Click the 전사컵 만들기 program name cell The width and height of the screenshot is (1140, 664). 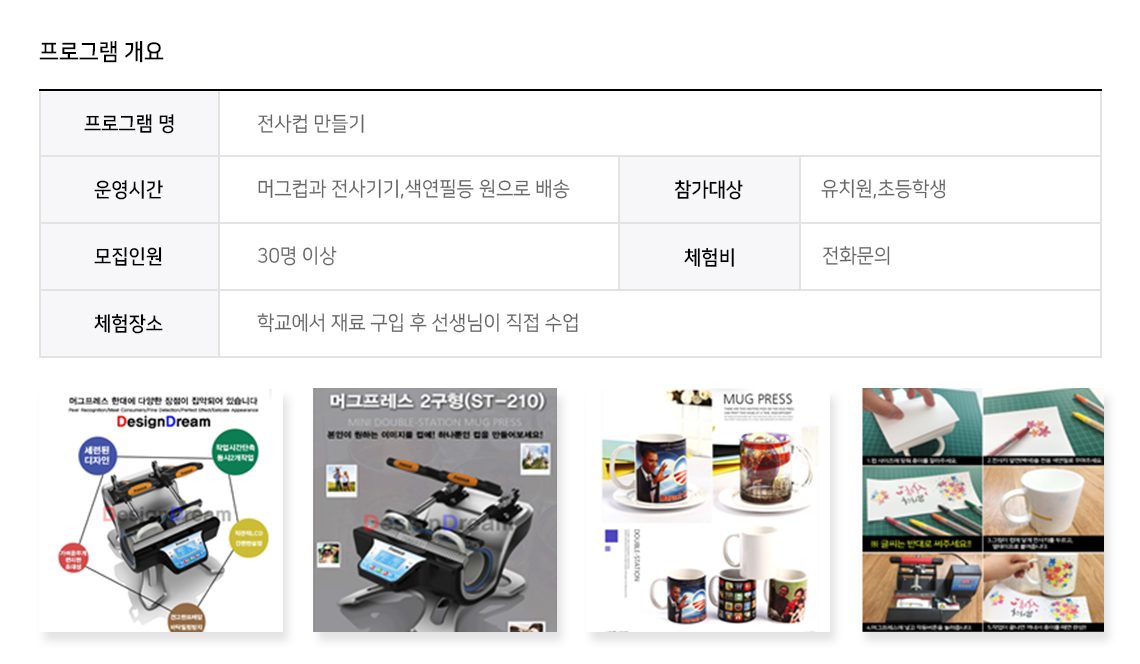pos(660,124)
